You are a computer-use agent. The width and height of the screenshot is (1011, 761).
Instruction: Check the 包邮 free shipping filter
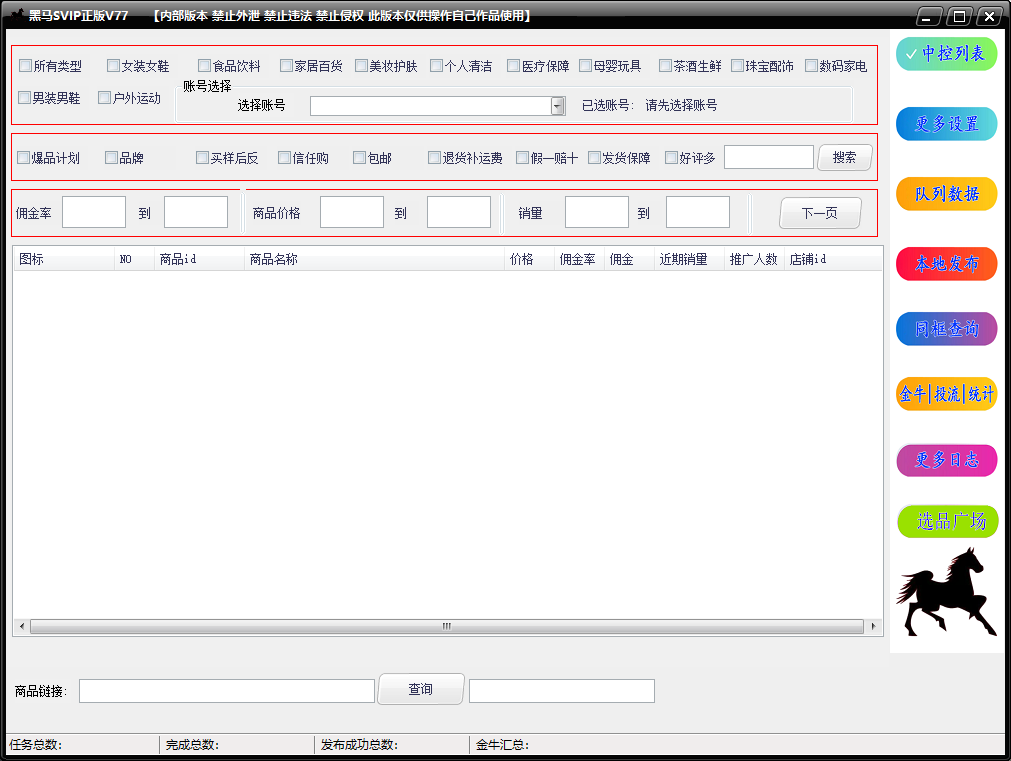[358, 157]
